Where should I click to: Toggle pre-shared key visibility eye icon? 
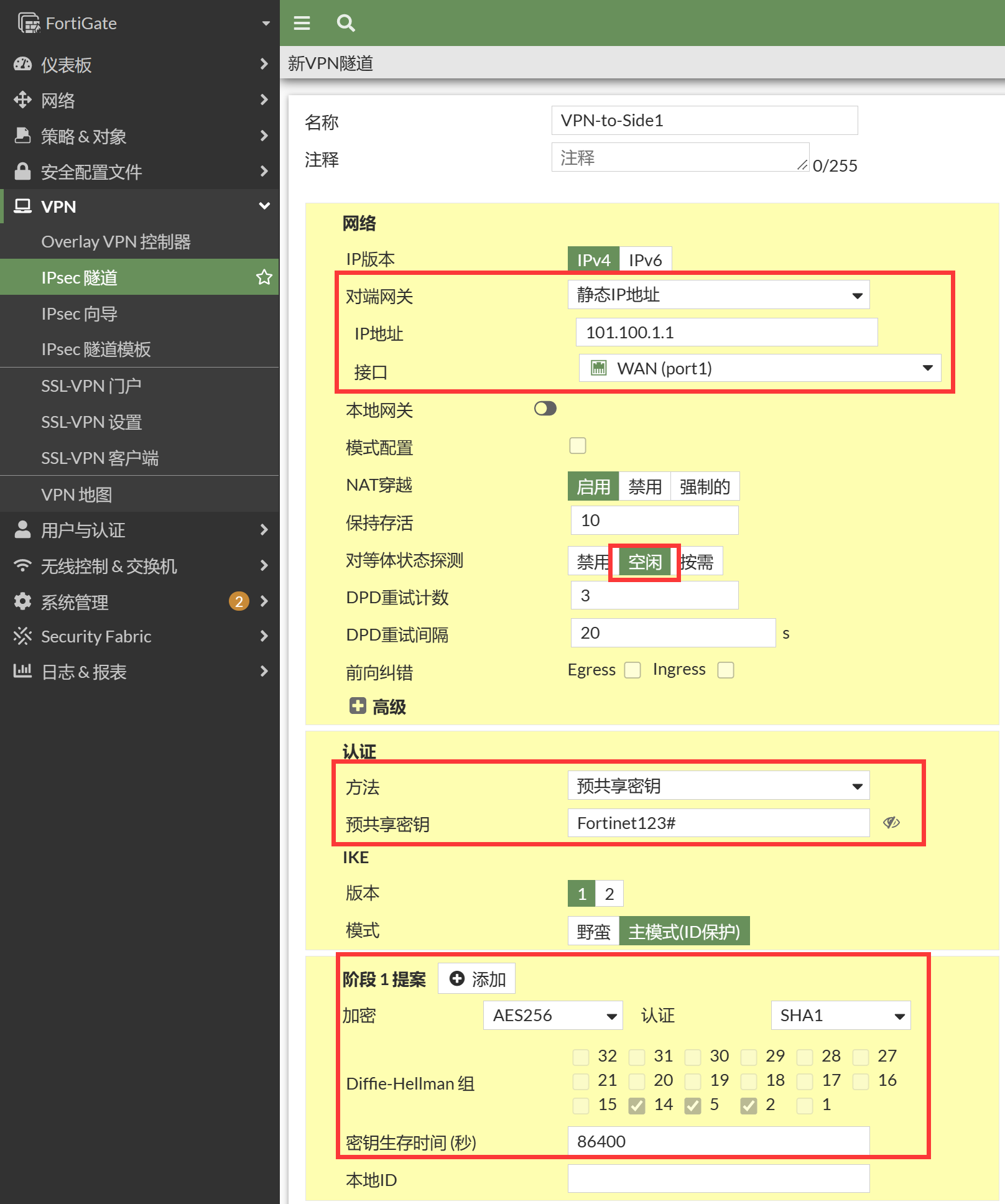(x=891, y=823)
